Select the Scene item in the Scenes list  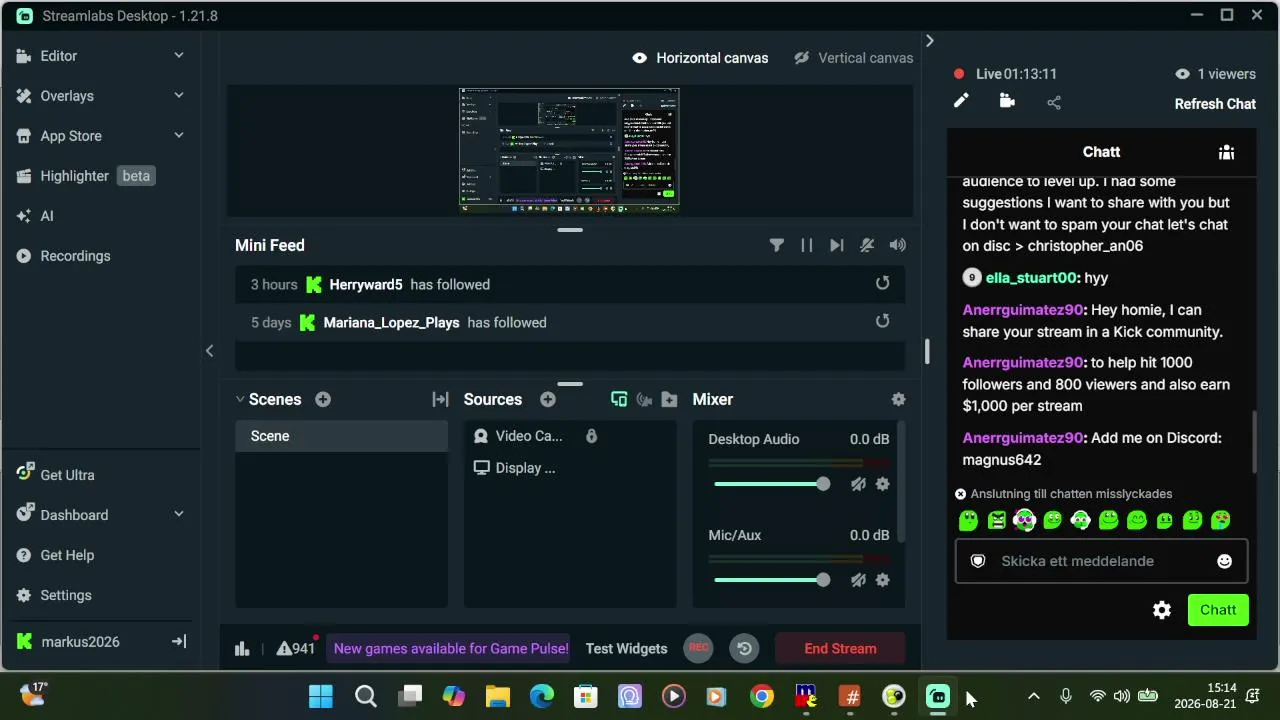tap(342, 436)
